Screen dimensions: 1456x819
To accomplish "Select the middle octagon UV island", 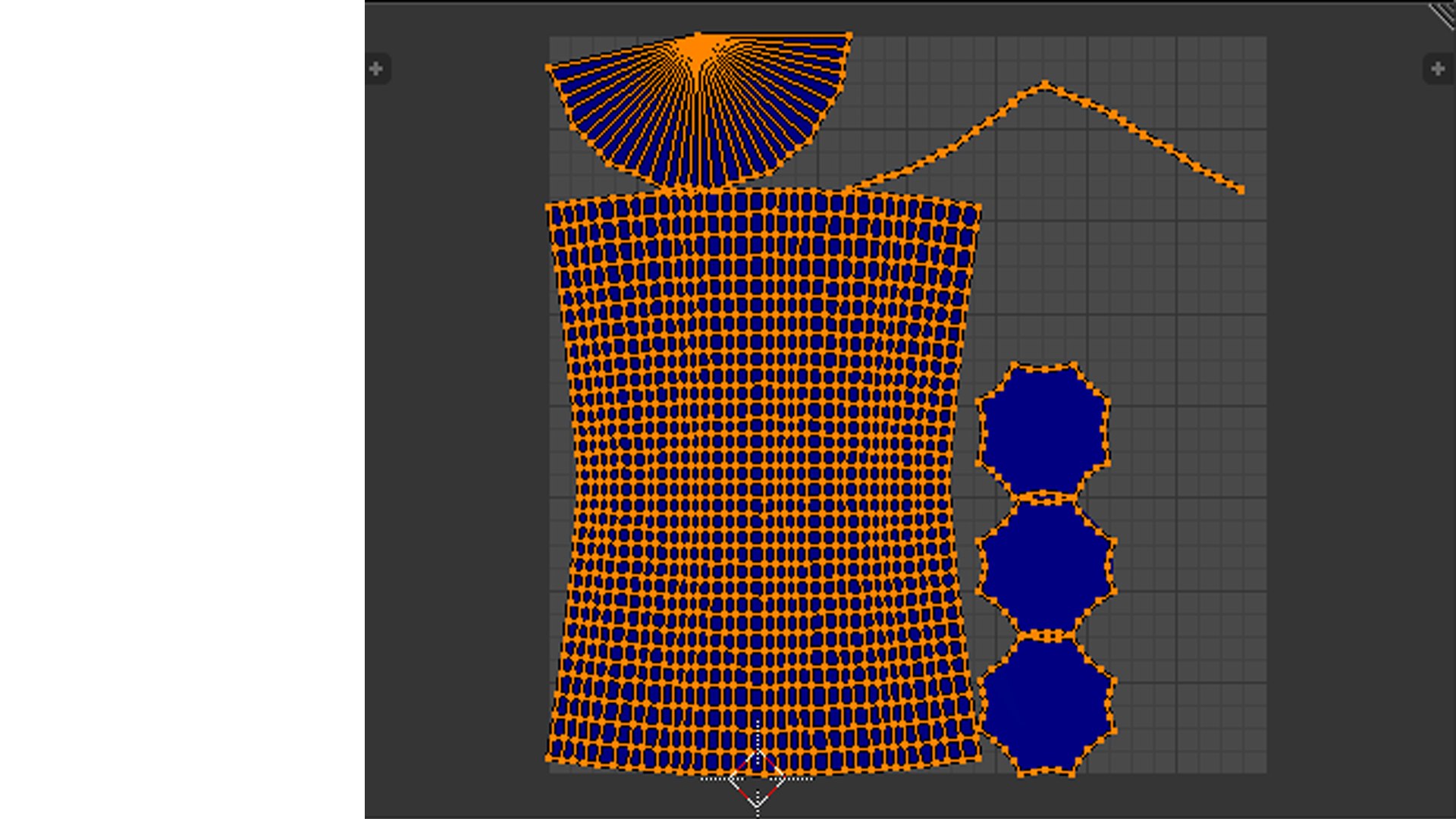I will pyautogui.click(x=1046, y=566).
